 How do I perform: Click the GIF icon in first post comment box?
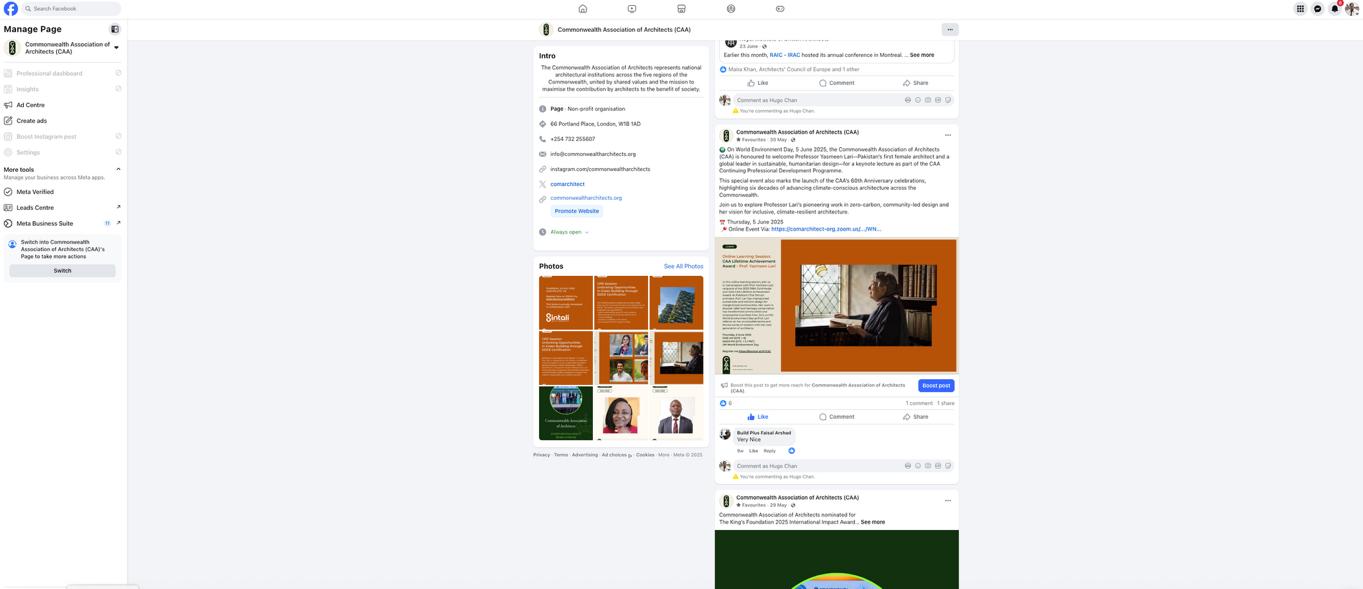(x=938, y=100)
